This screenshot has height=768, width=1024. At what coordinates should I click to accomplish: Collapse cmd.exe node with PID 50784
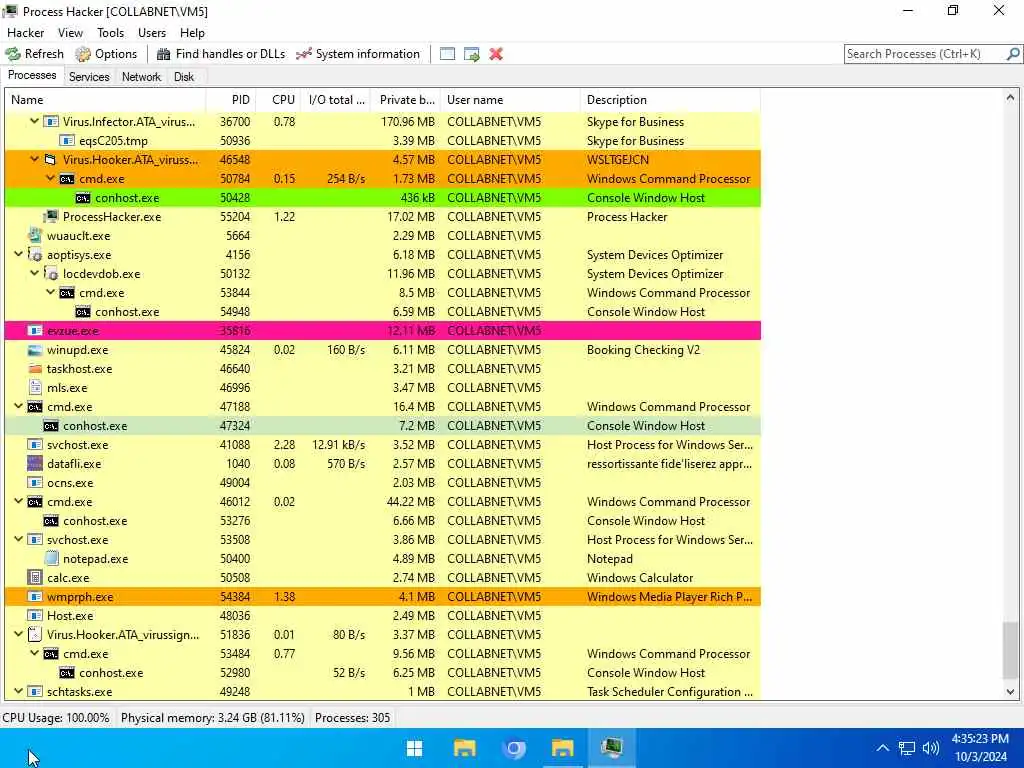[50, 178]
